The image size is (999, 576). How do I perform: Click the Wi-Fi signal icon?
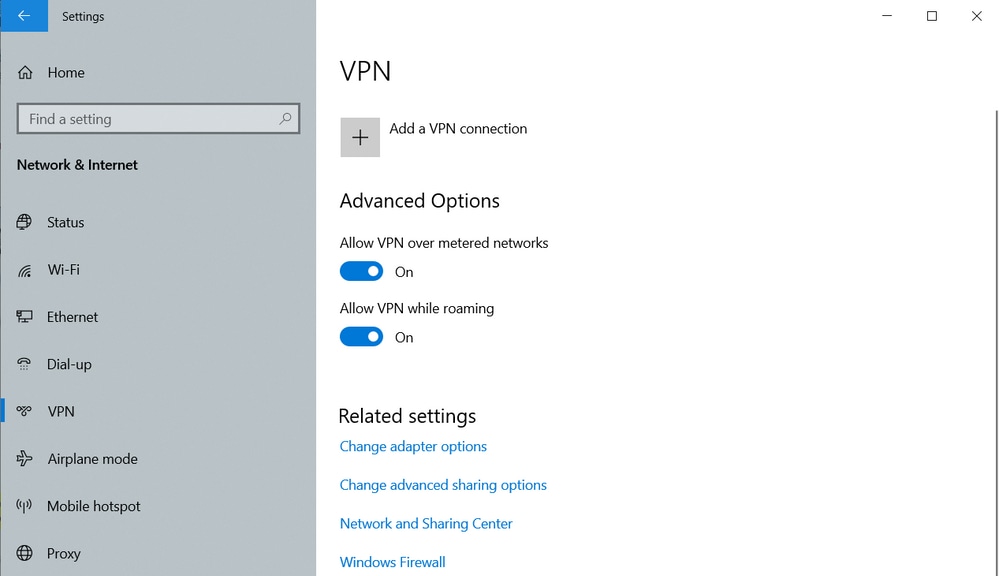24,270
